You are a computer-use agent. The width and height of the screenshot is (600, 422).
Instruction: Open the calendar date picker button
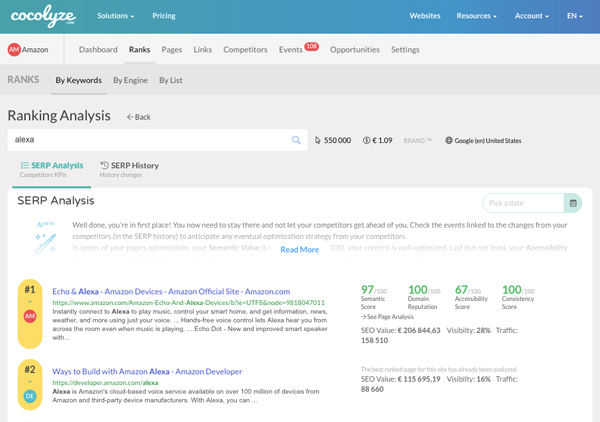(x=573, y=203)
